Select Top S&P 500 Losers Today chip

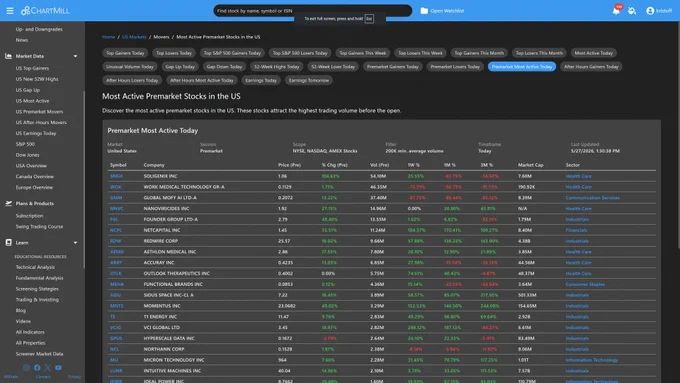click(x=300, y=53)
